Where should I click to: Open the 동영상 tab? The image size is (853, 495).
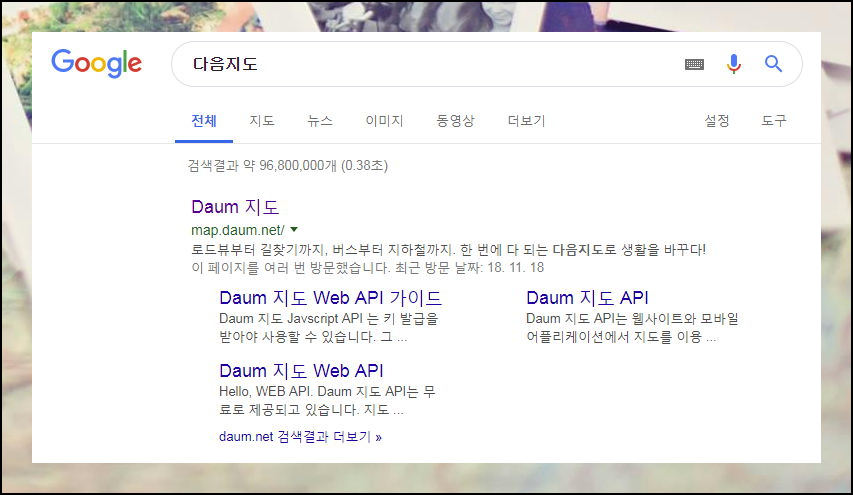455,121
